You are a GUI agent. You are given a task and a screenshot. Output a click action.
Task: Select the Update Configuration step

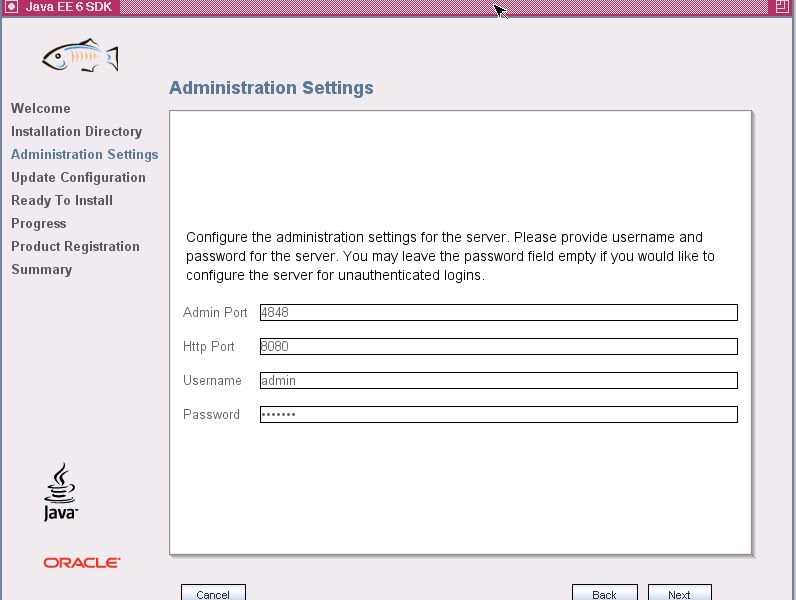coord(79,177)
